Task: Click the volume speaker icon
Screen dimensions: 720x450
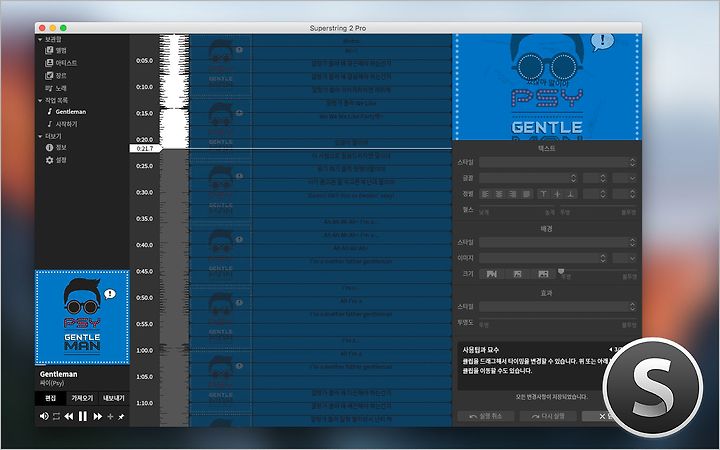Action: [44, 416]
